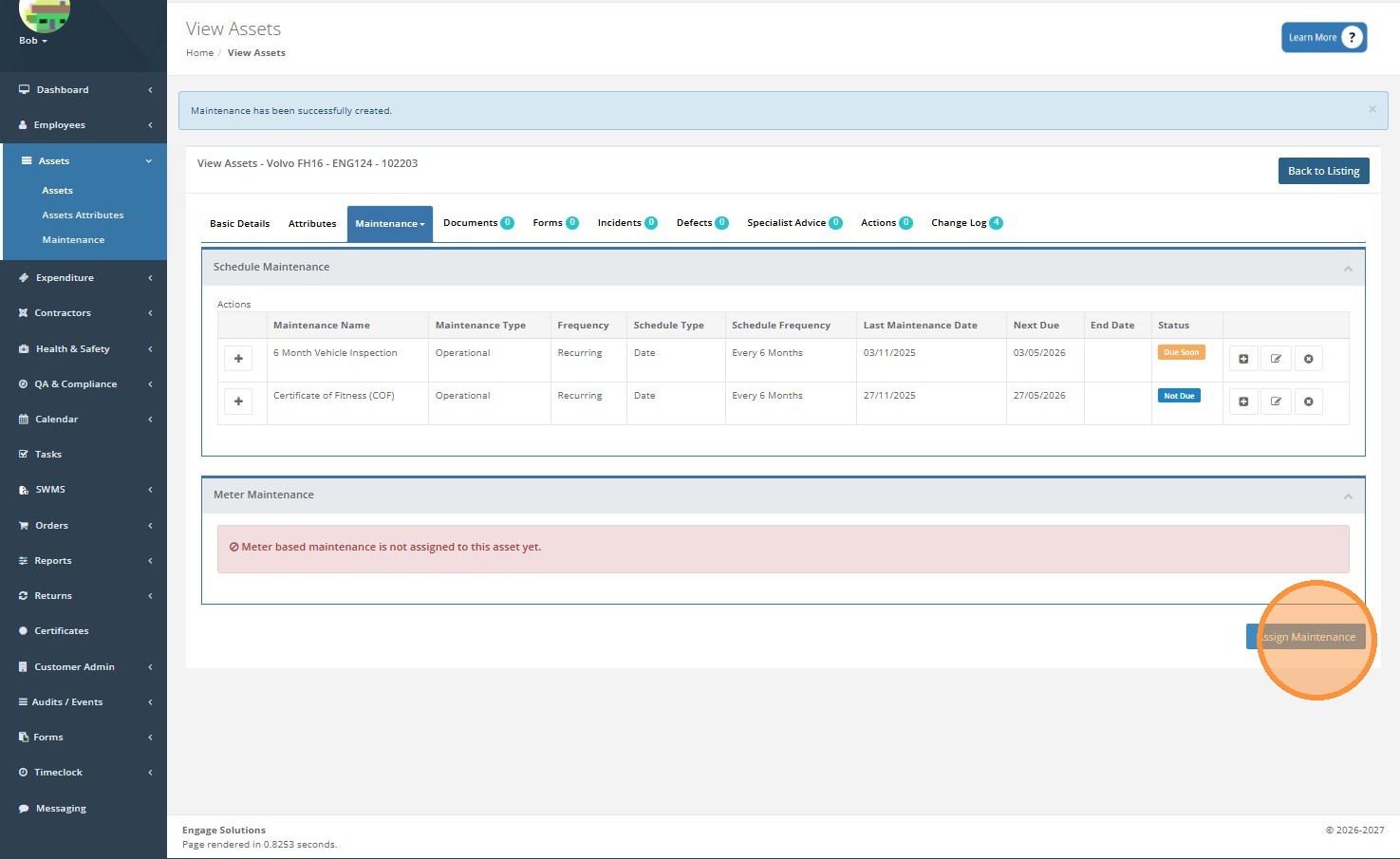1400x859 pixels.
Task: Click remove icon for Certificate of Fitness row
Action: 1308,401
